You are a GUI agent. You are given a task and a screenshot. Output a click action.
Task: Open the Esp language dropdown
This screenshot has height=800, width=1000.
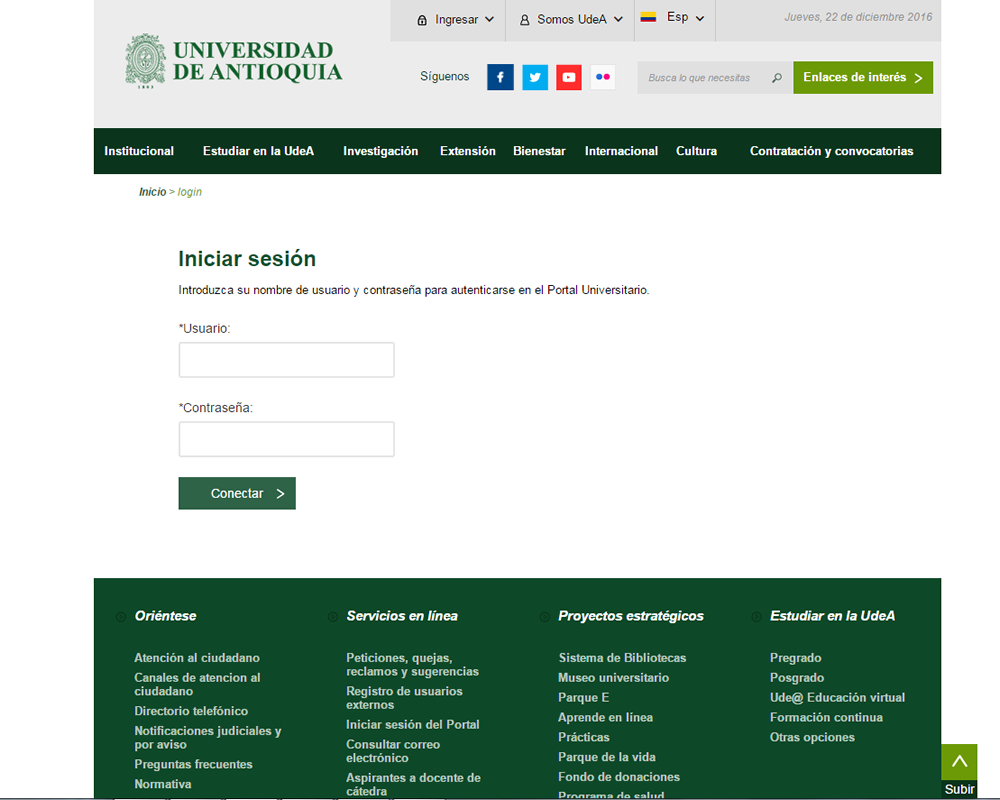click(685, 18)
